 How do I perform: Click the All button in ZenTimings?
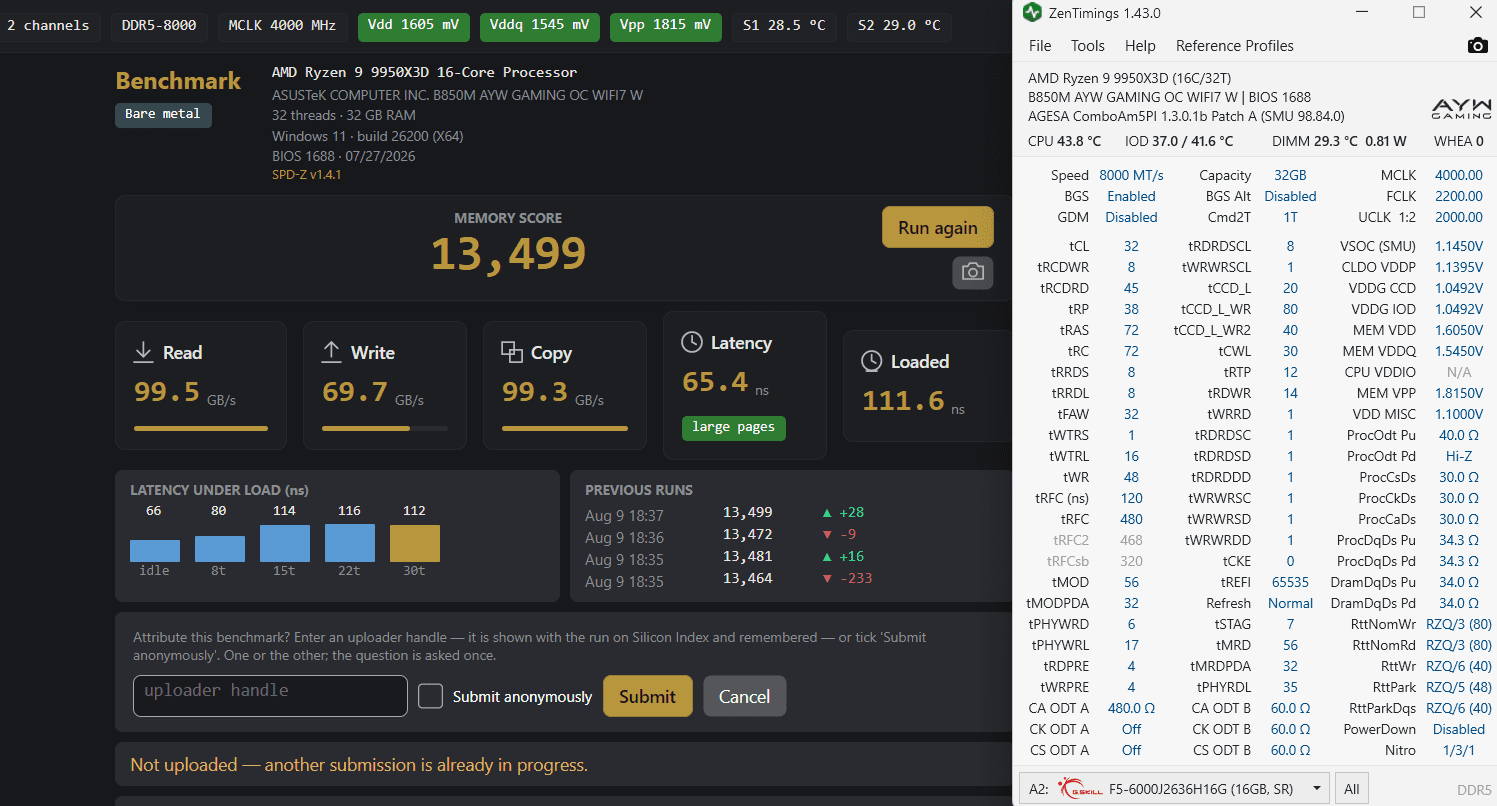coord(1352,789)
